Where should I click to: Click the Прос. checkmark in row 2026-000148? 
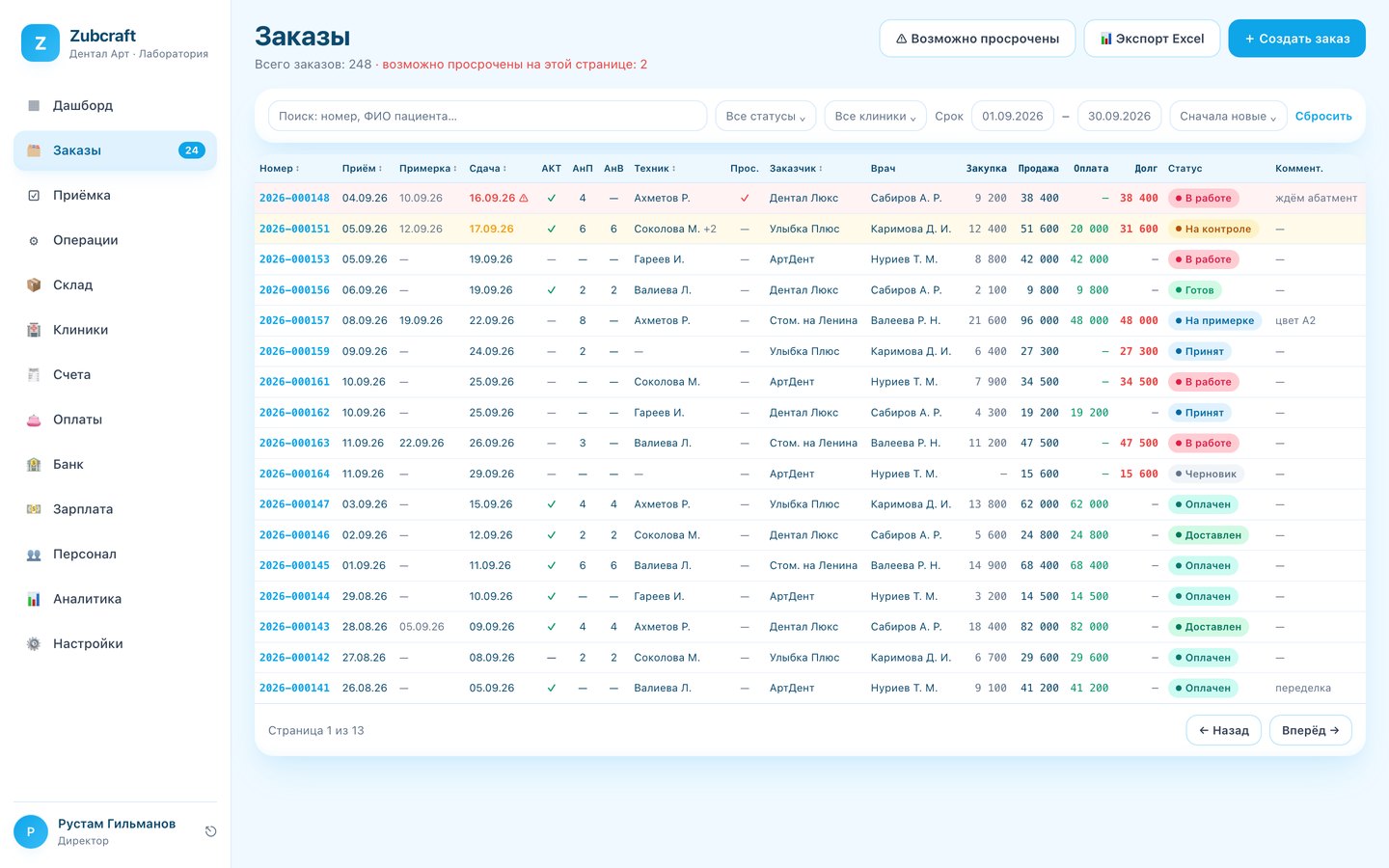(x=745, y=199)
